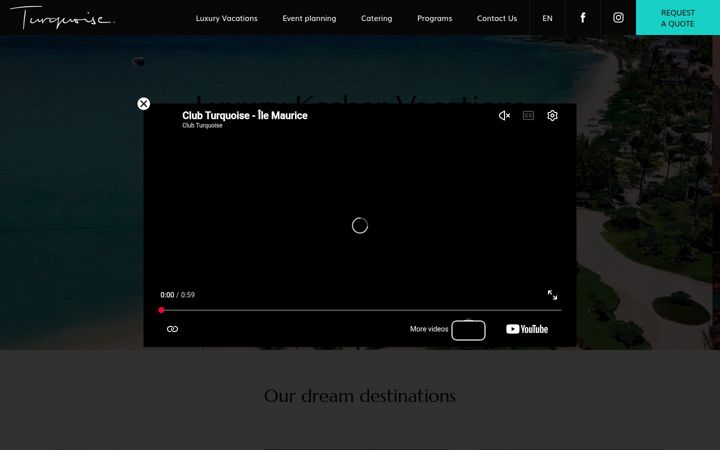The image size is (720, 450).
Task: Click the Turquoise logo
Action: 62,17
